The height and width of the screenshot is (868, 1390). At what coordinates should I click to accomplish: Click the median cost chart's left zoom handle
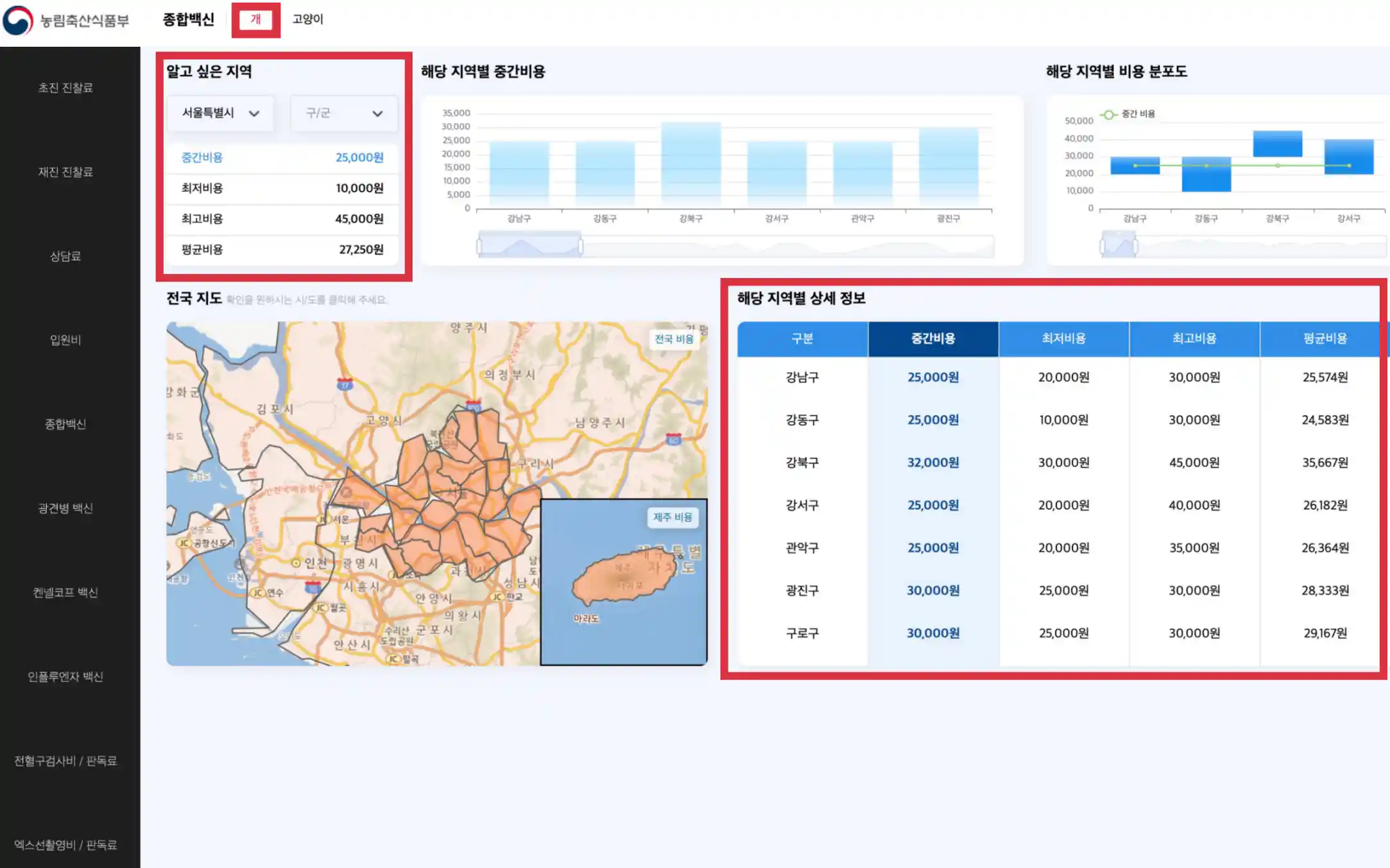point(479,246)
